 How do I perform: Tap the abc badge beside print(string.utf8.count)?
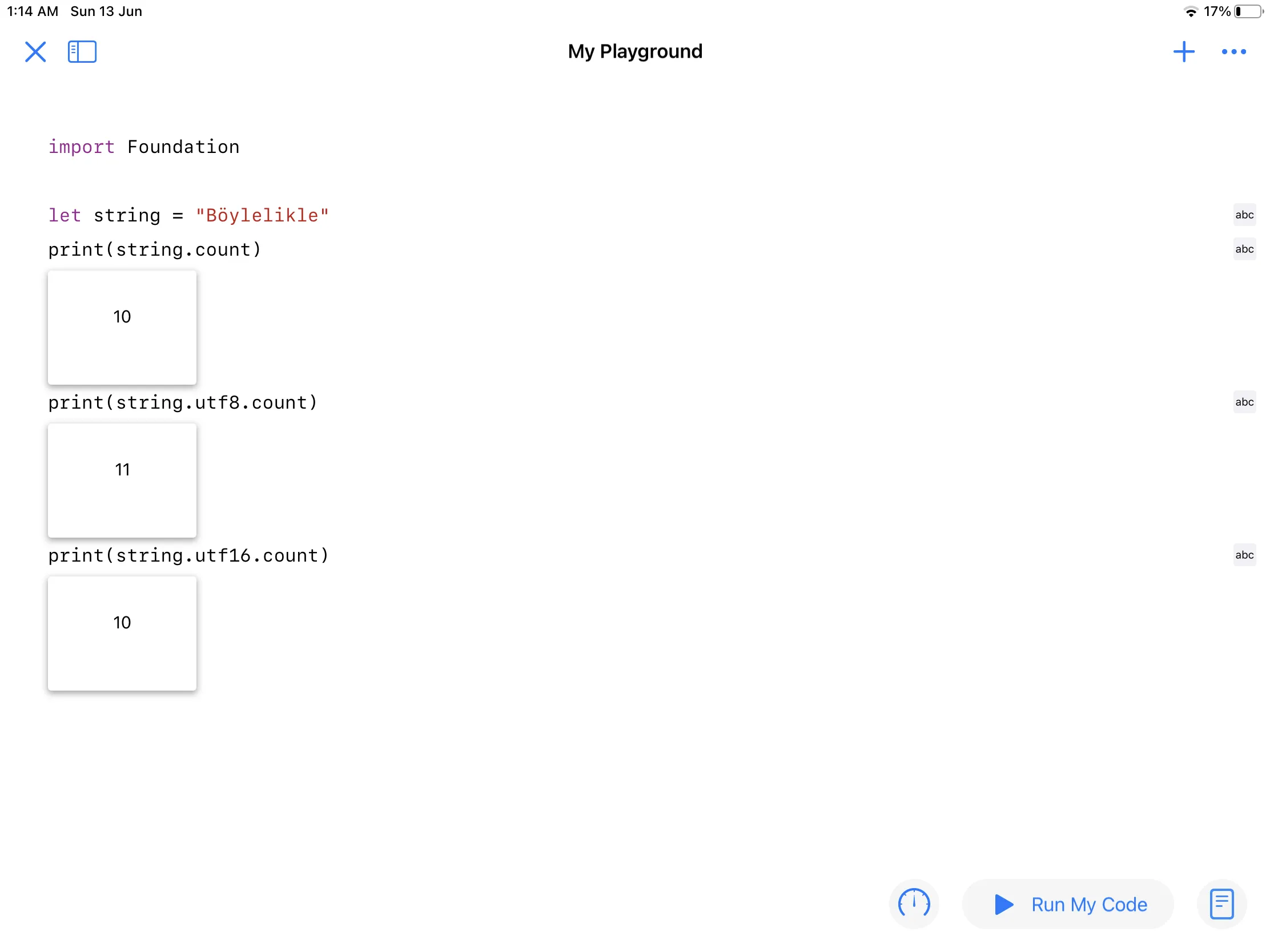1244,402
